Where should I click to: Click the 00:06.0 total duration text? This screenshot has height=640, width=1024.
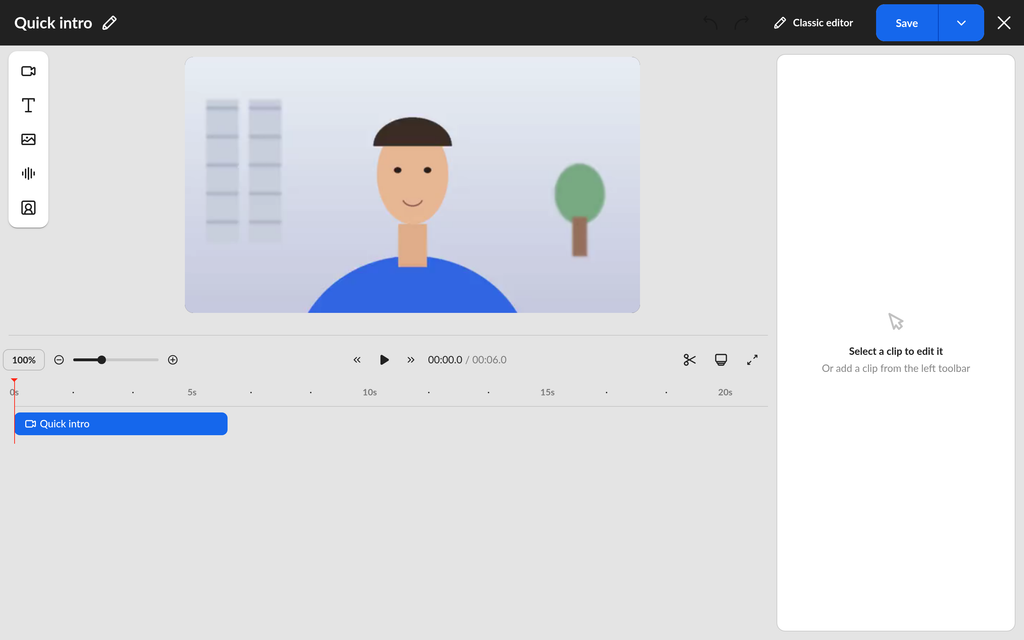point(489,360)
